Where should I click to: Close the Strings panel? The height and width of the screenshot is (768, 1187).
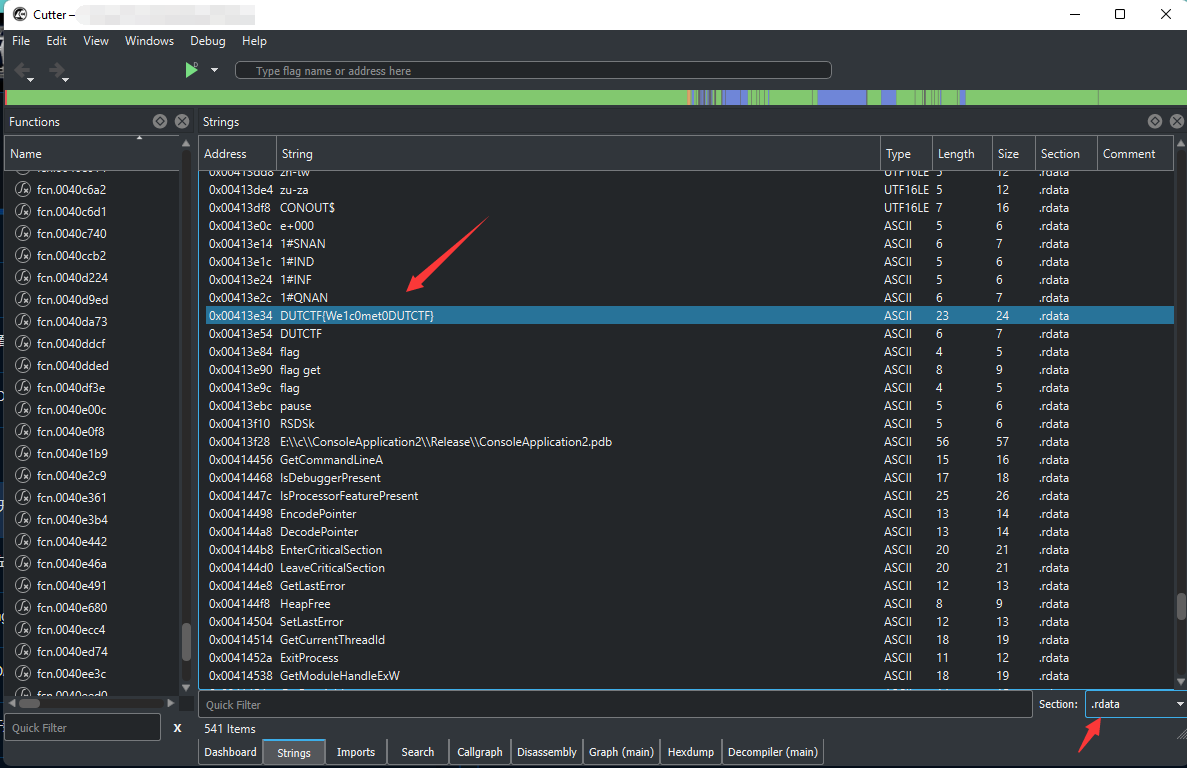(1176, 121)
